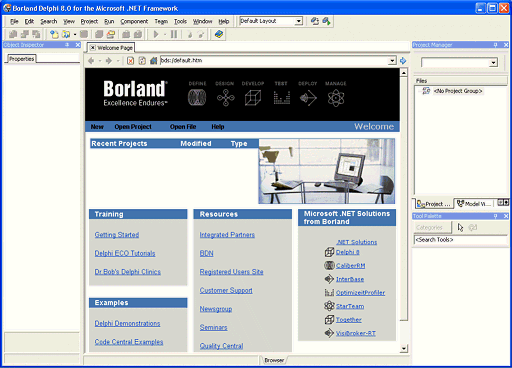Toggle the pin on Object Inspector panel
The image size is (512, 368).
coord(67,45)
